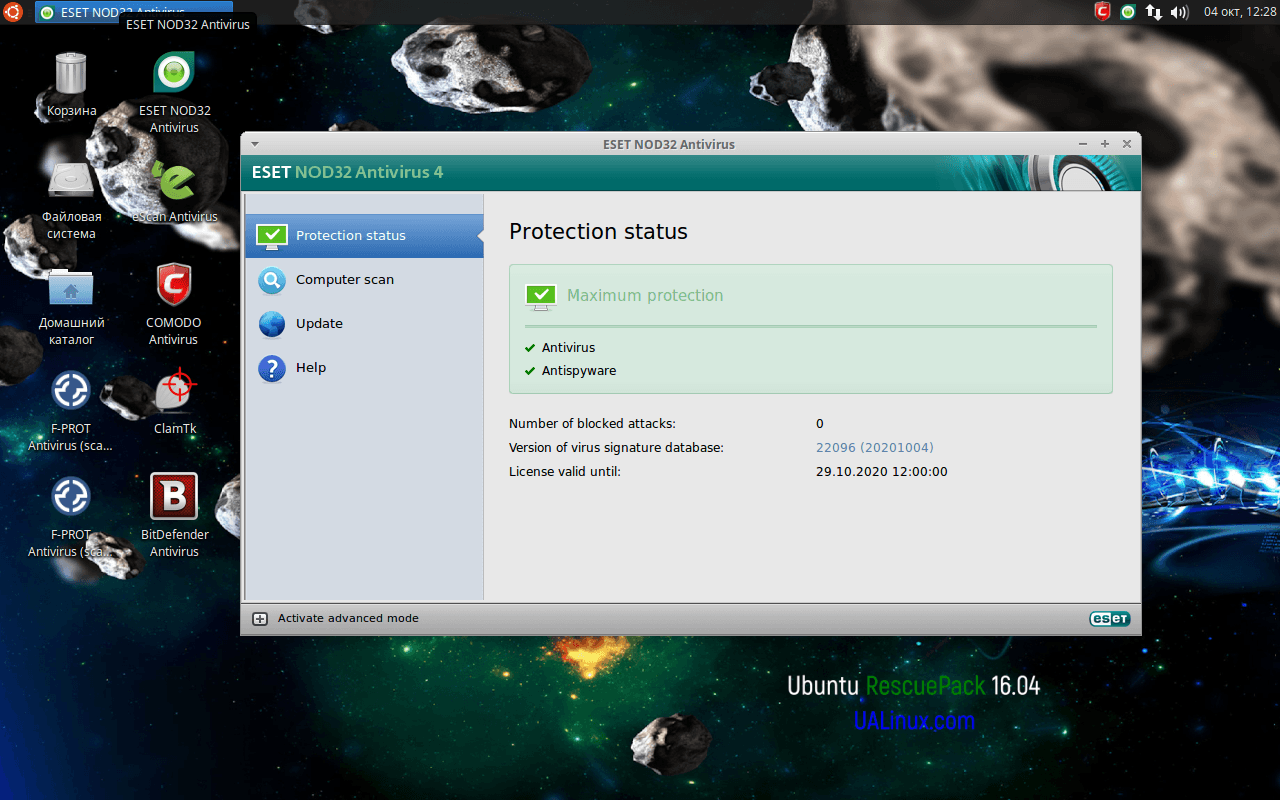1280x800 pixels.
Task: Select the F-PROT Antivirus icon beside BitDefender
Action: click(x=71, y=516)
